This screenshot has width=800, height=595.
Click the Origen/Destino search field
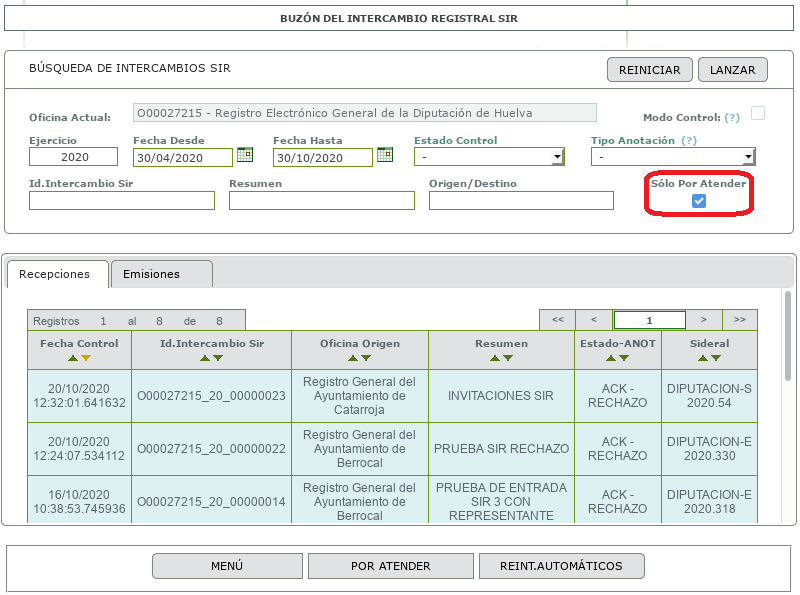point(521,201)
